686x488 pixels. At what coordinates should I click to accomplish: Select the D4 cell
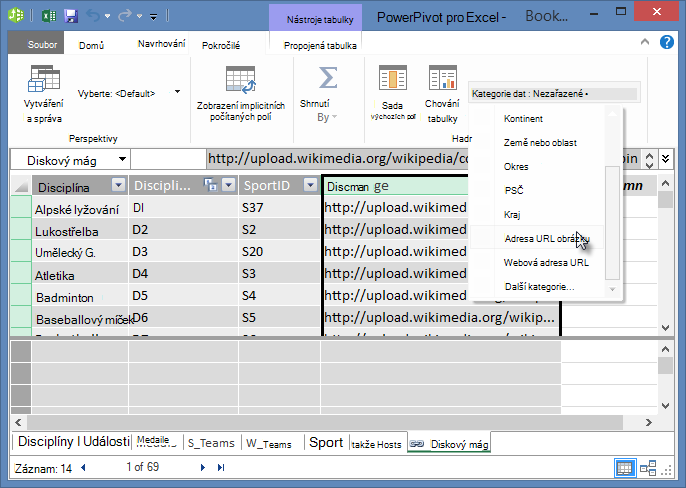[x=184, y=274]
